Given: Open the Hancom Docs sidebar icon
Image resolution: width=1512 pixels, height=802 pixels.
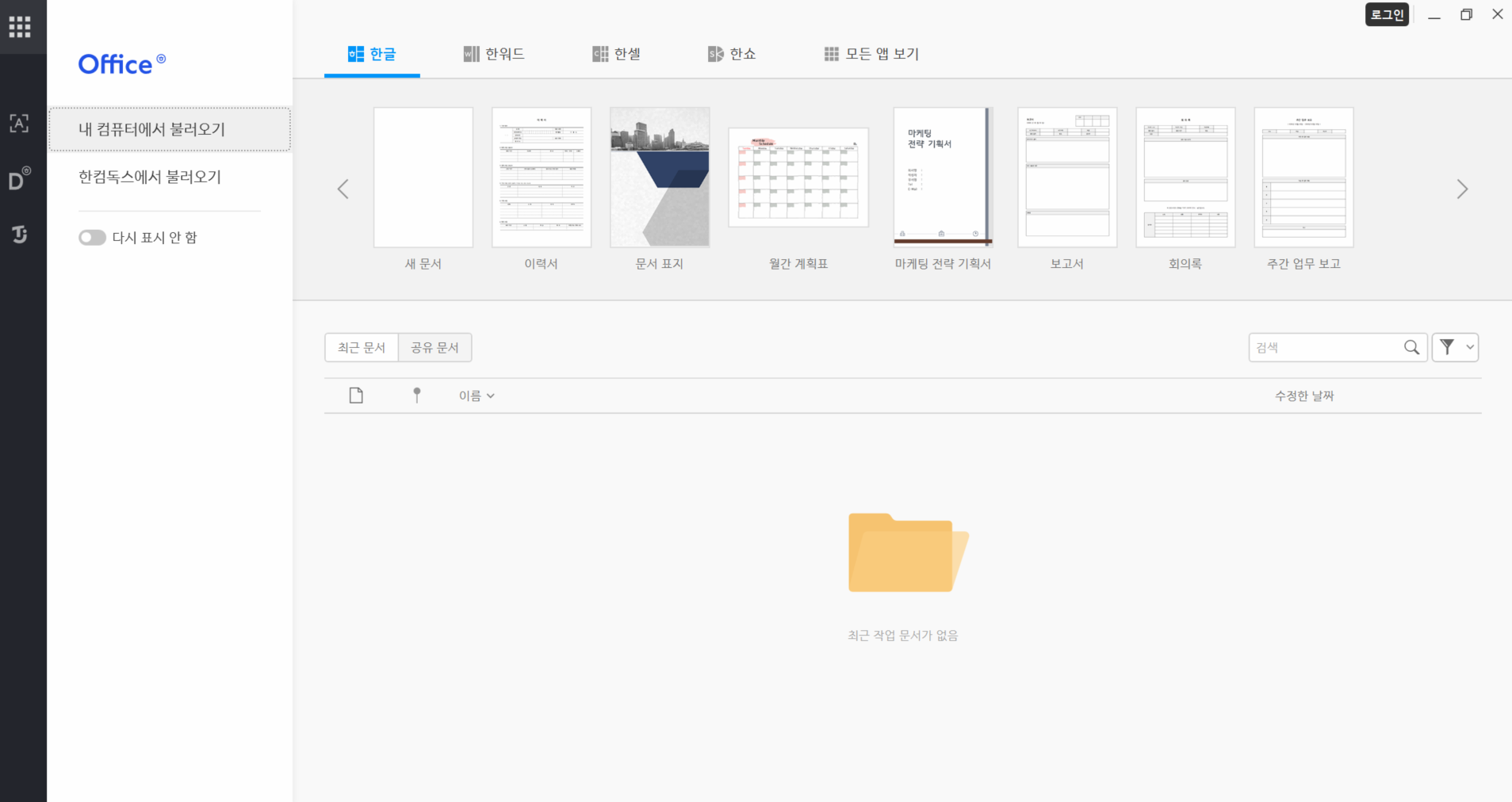Looking at the screenshot, I should point(20,178).
